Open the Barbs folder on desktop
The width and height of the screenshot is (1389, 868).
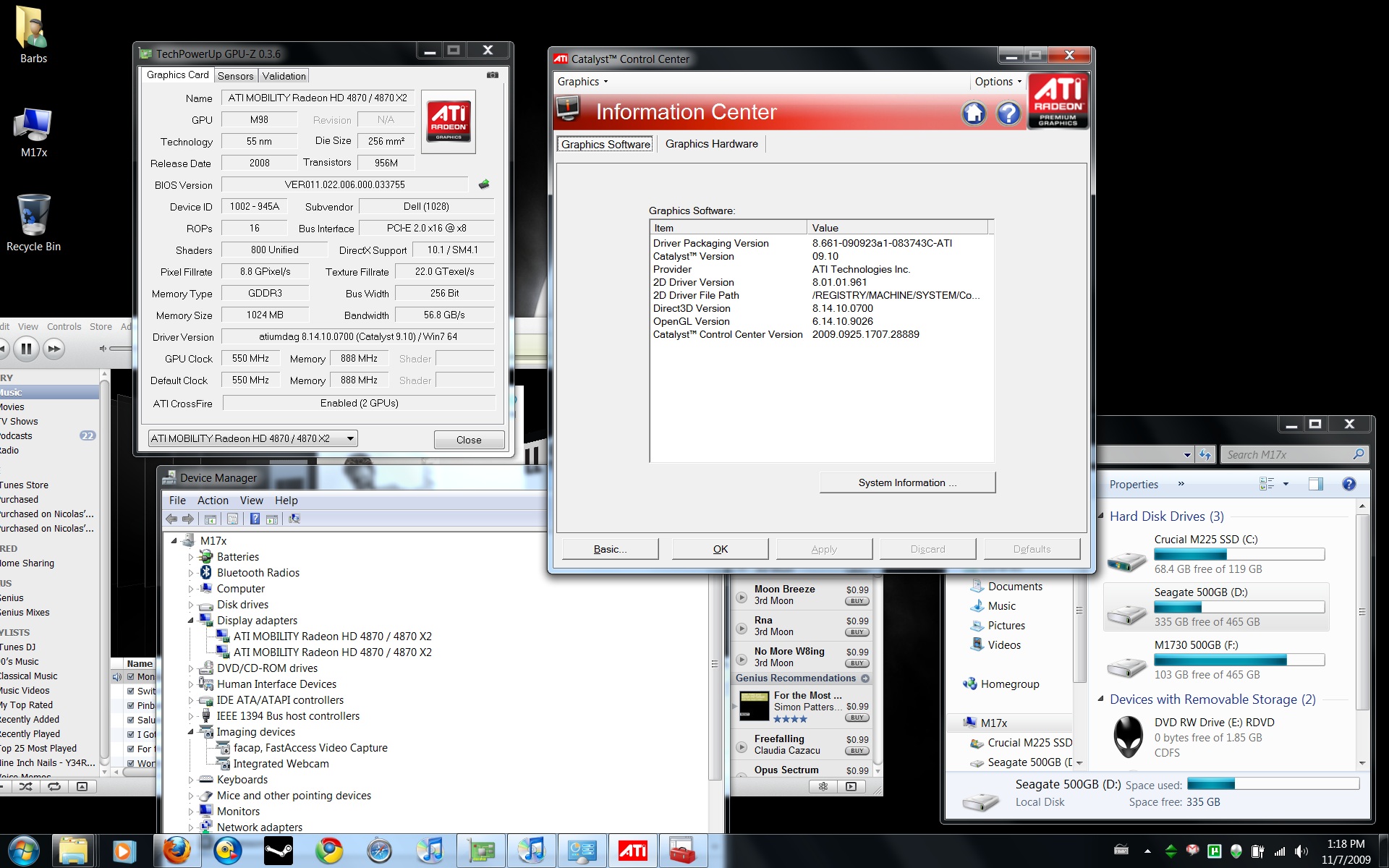tap(33, 35)
